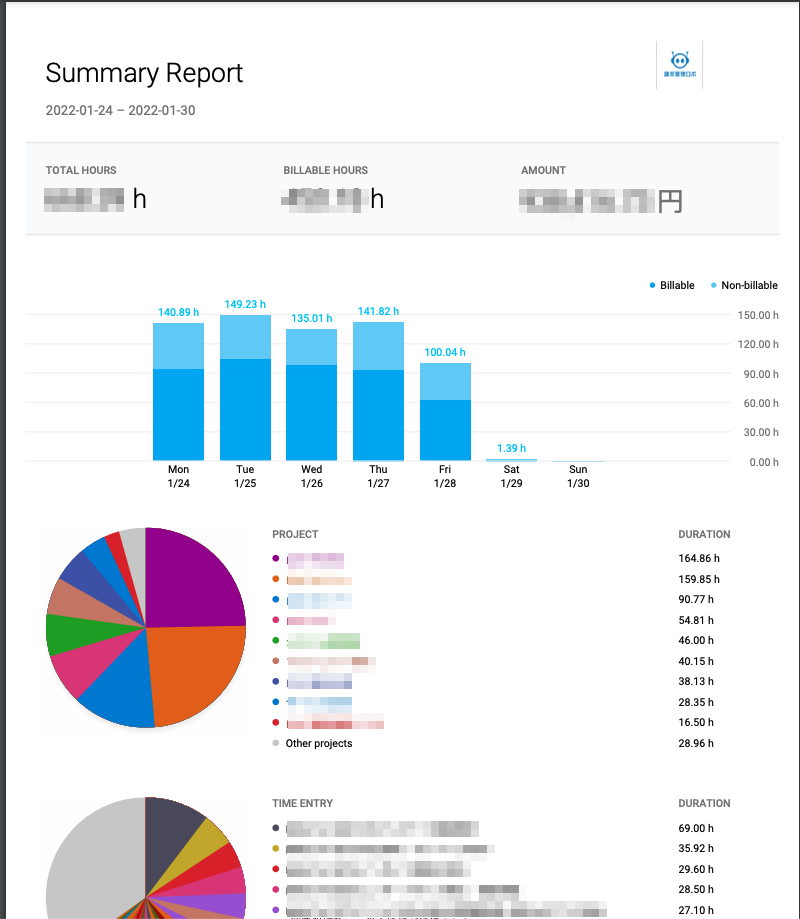Click the 29.60 h time entry duration
This screenshot has width=800, height=919.
pos(696,869)
